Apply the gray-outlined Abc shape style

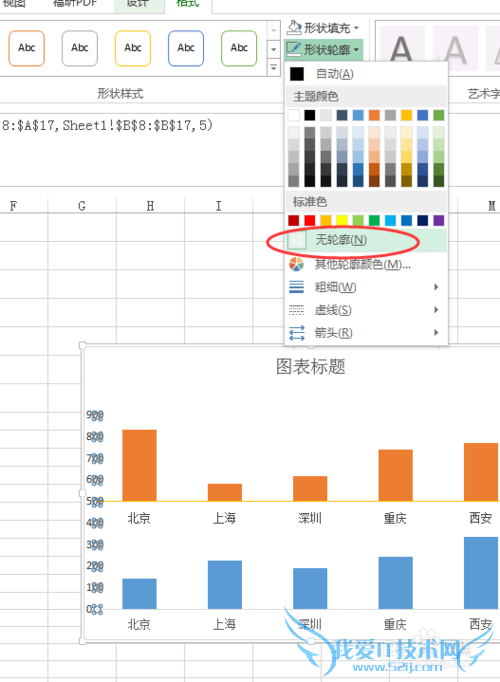tap(80, 48)
